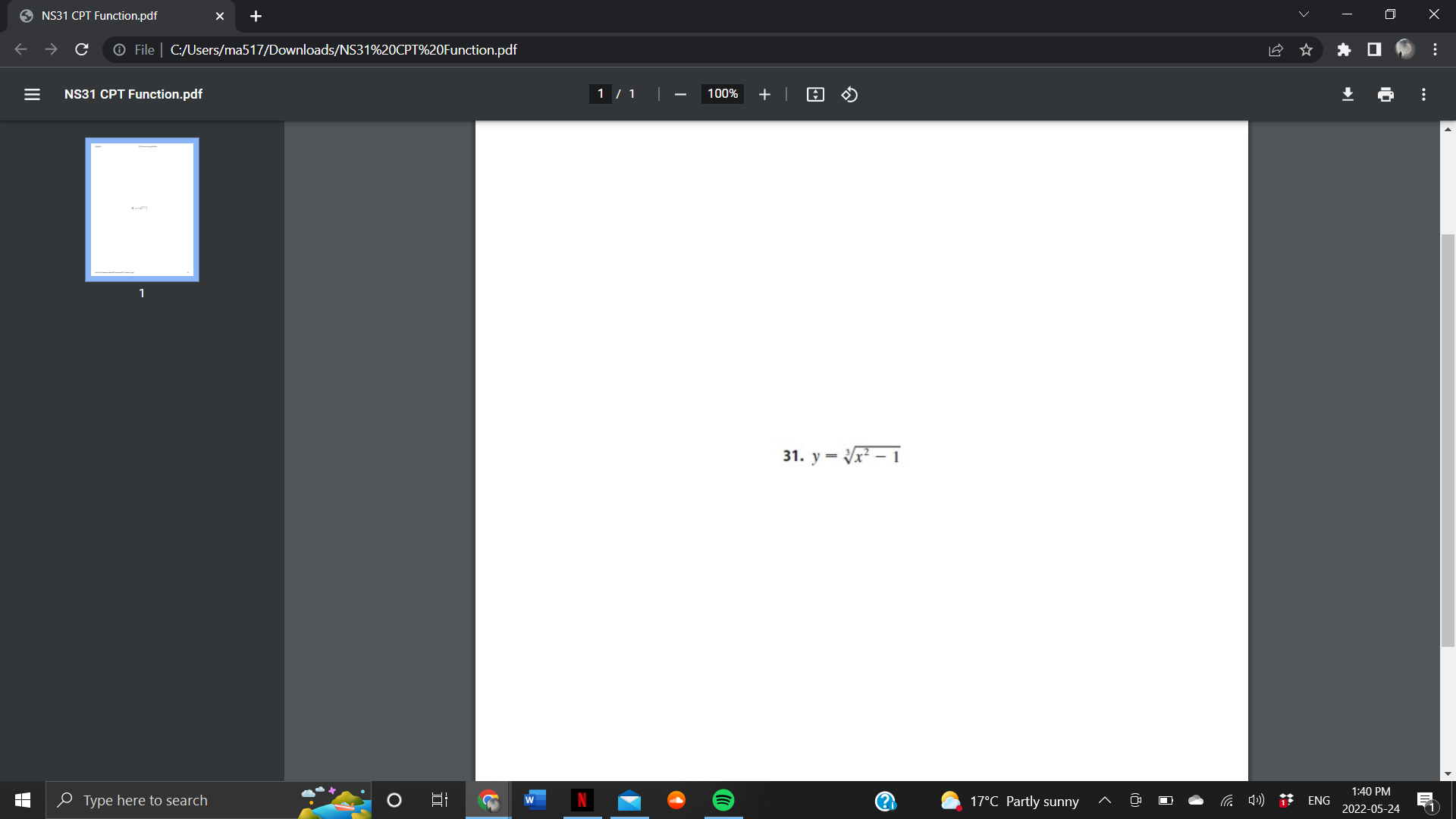The height and width of the screenshot is (819, 1456).
Task: Click the address bar file path
Action: coord(343,49)
